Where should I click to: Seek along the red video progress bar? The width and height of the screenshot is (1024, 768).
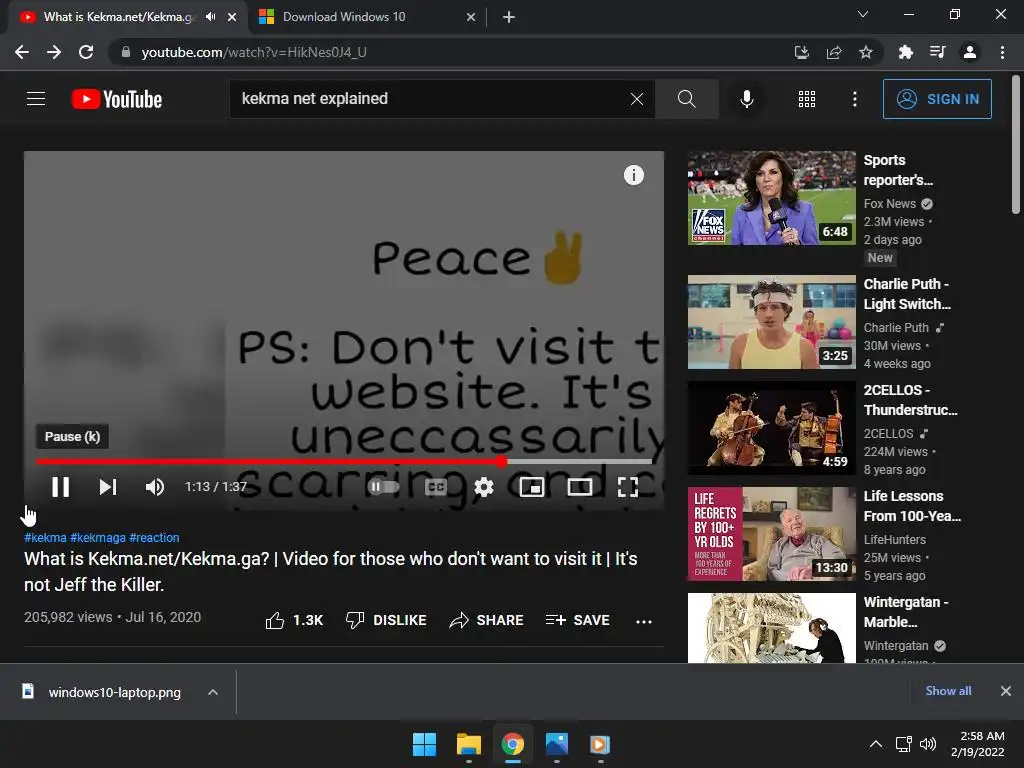(344, 462)
